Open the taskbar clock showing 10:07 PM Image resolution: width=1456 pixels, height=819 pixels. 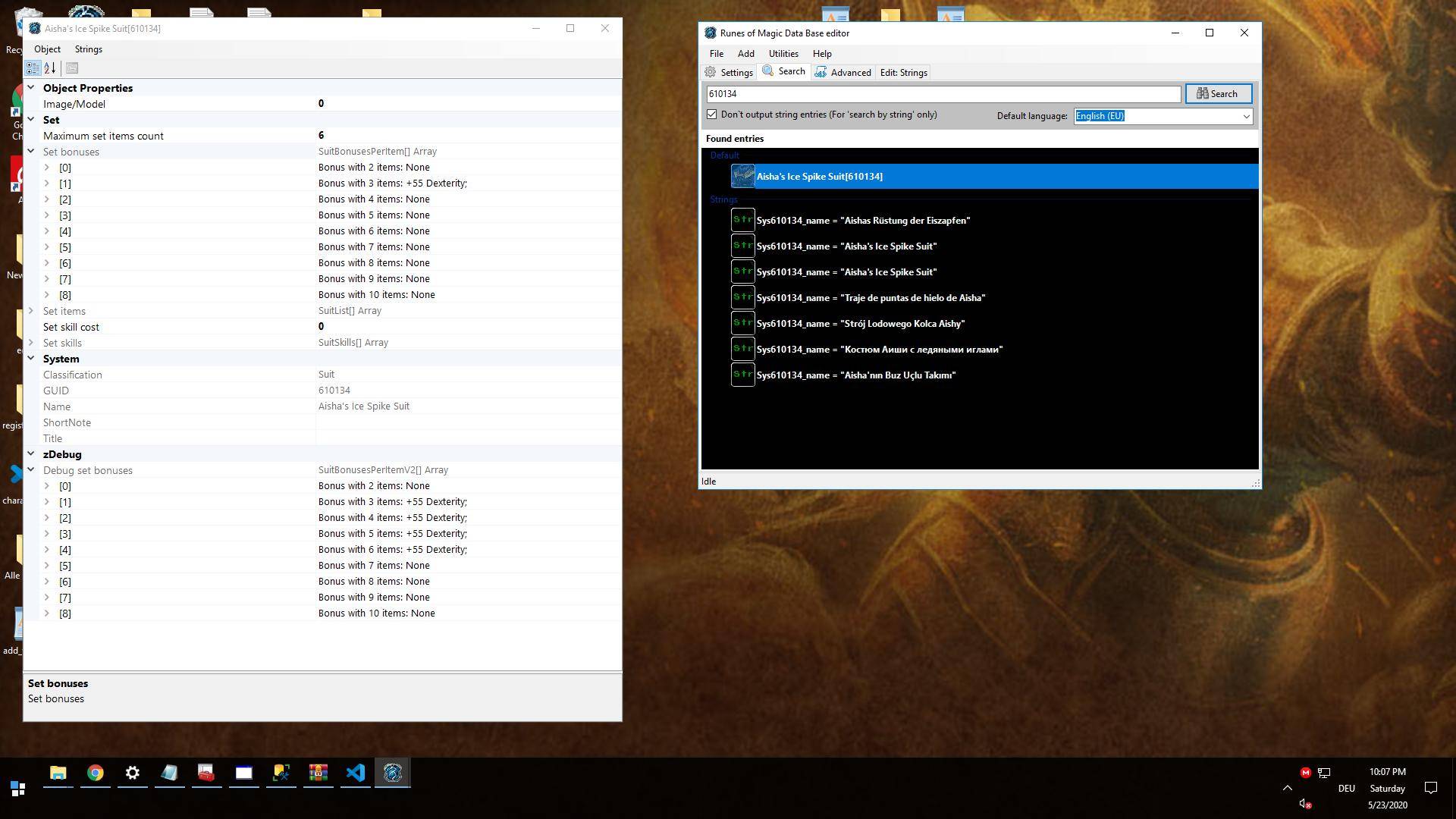pyautogui.click(x=1388, y=789)
